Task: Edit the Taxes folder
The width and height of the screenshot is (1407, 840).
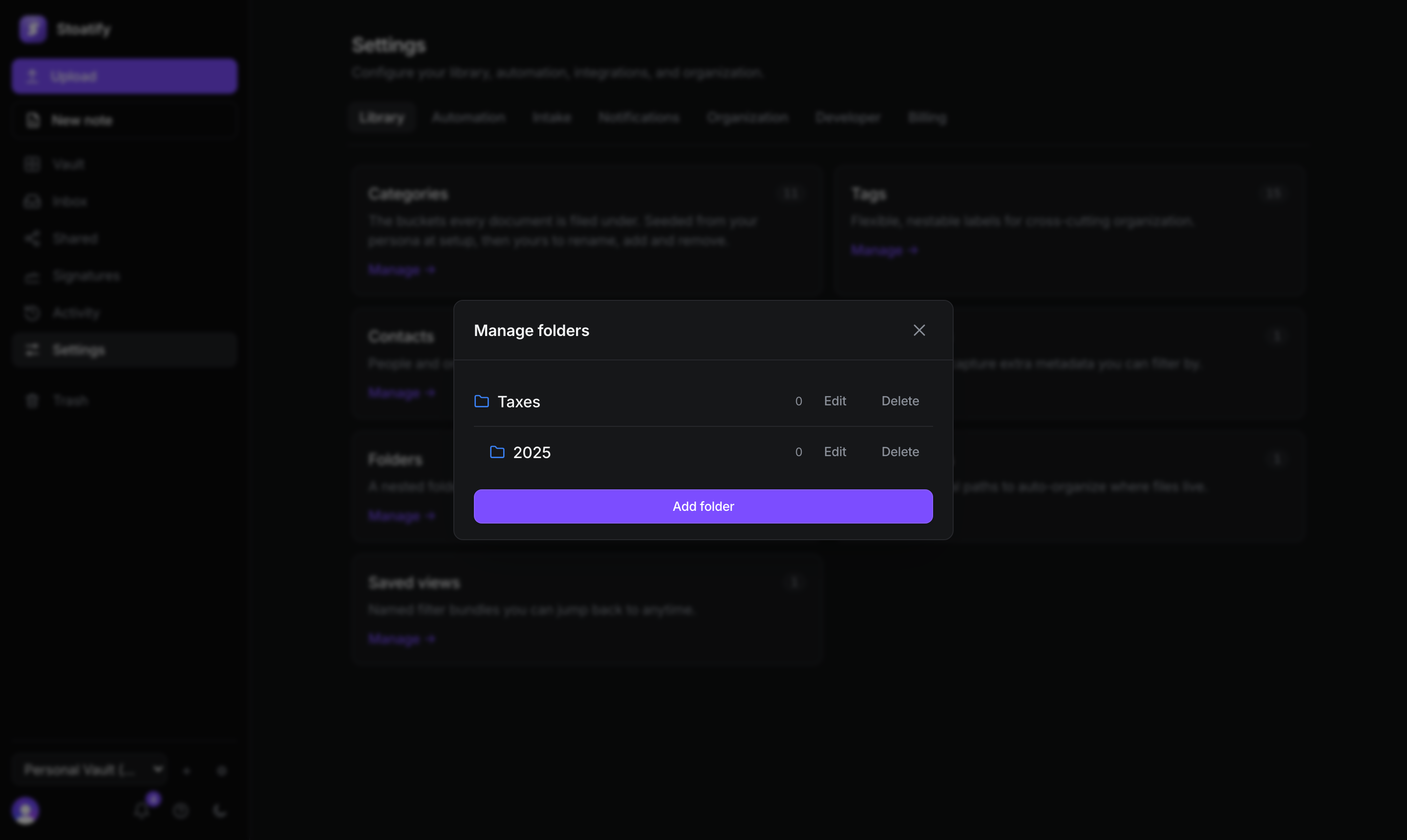Action: click(834, 401)
